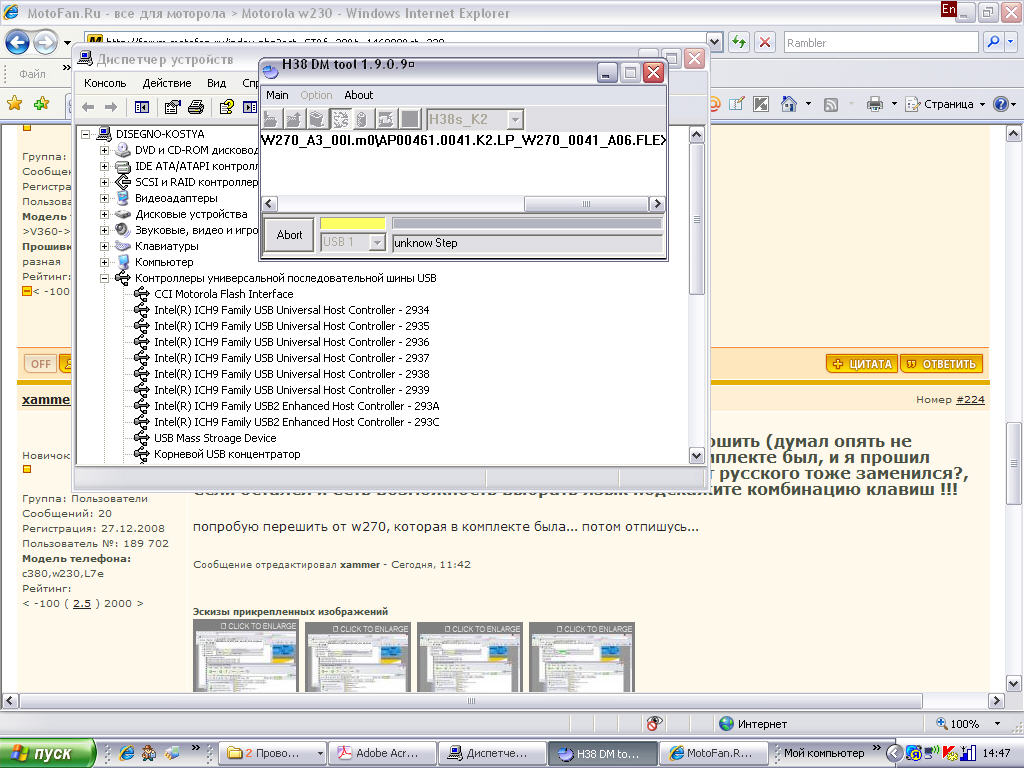
Task: Click the first H38 DM toolbar icon
Action: tap(271, 120)
